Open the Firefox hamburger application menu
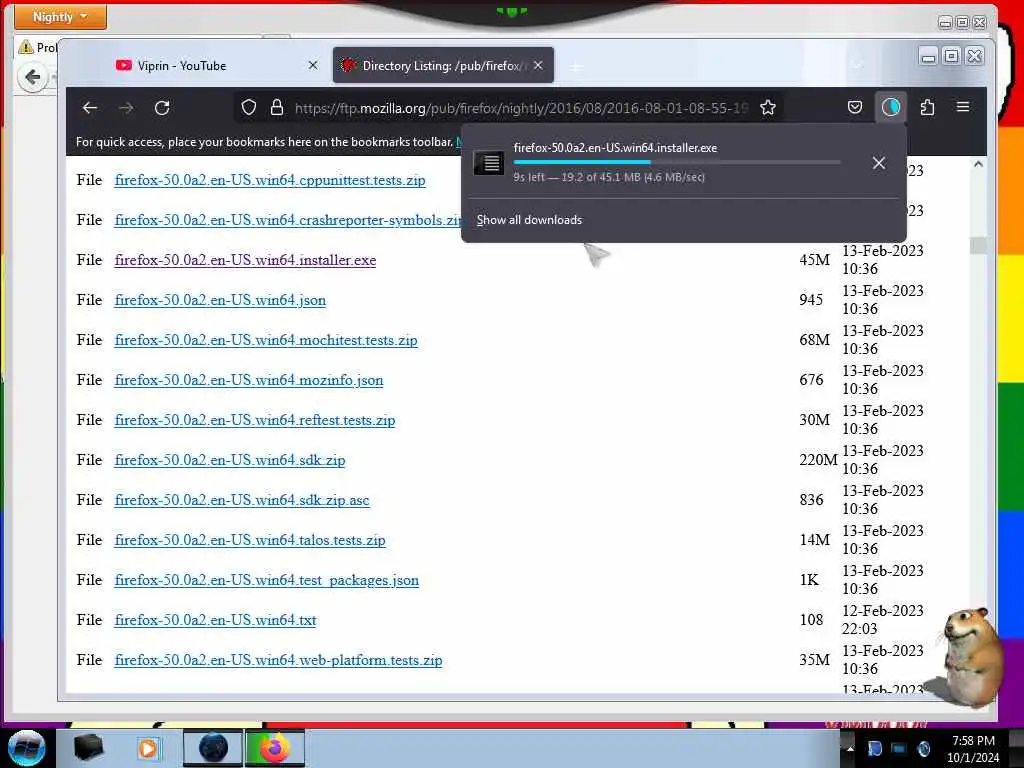 click(963, 107)
